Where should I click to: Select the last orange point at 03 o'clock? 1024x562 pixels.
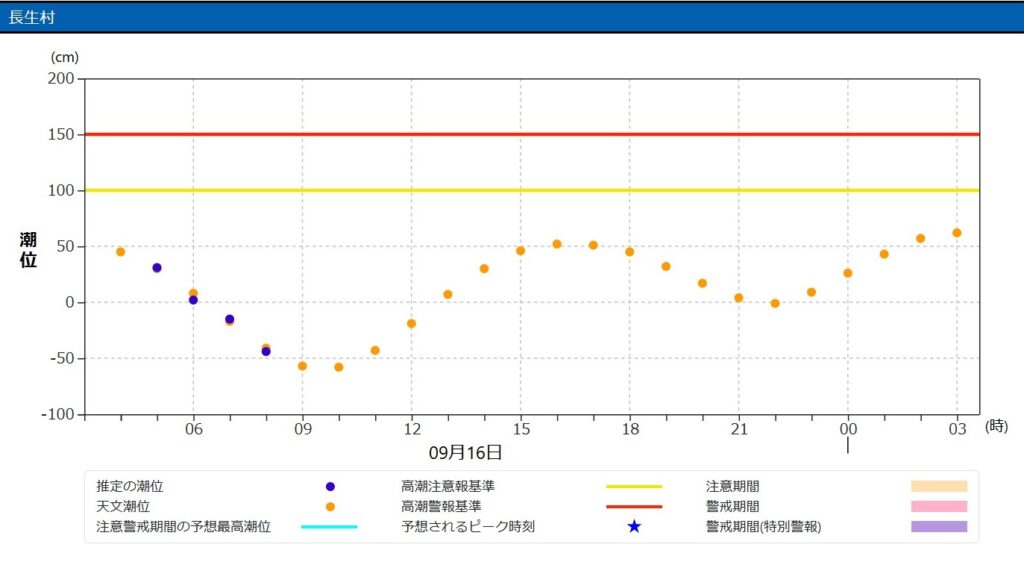coord(957,233)
